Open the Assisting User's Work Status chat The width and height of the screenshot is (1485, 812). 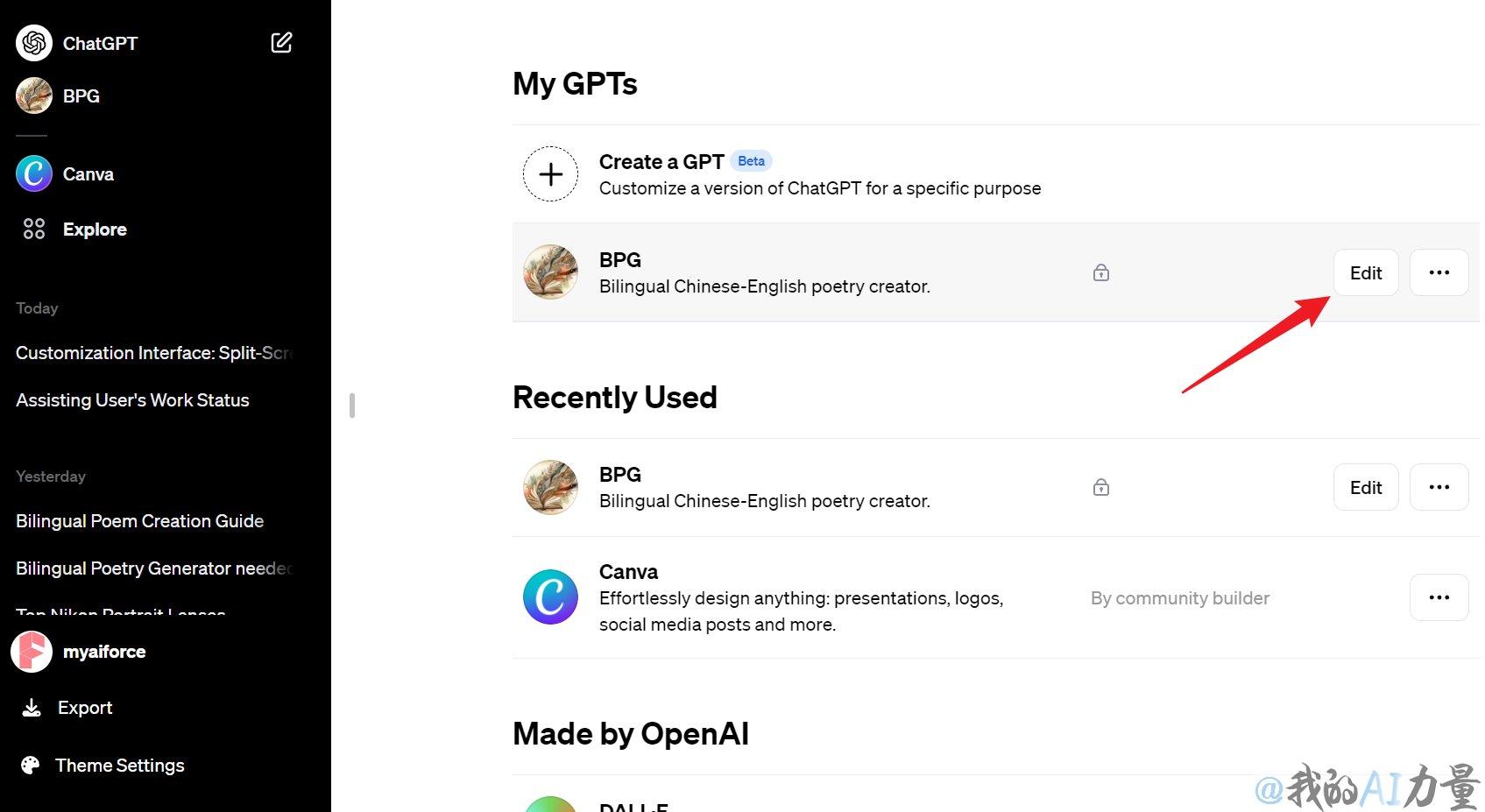click(x=132, y=400)
